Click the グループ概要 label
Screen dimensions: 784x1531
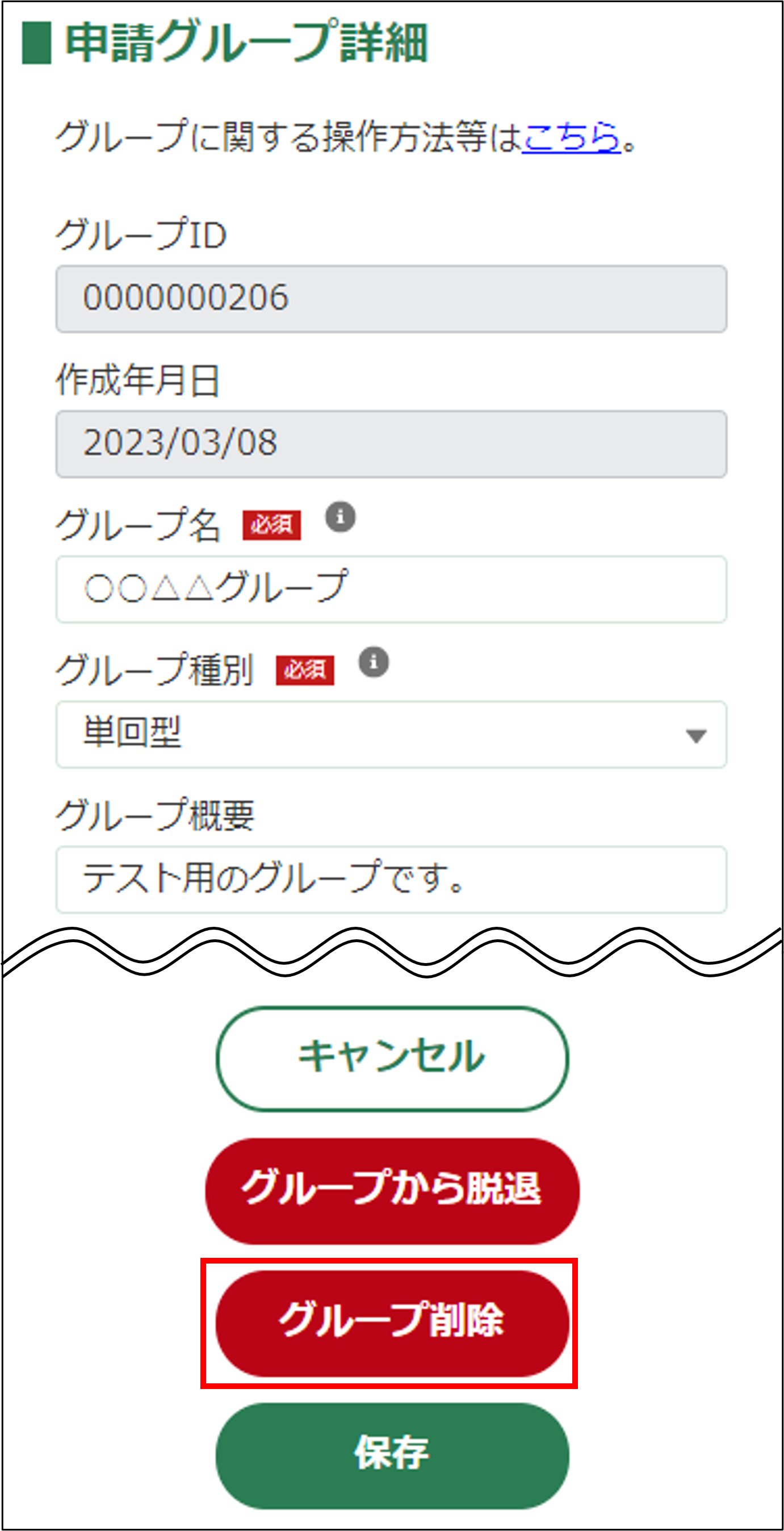point(155,815)
